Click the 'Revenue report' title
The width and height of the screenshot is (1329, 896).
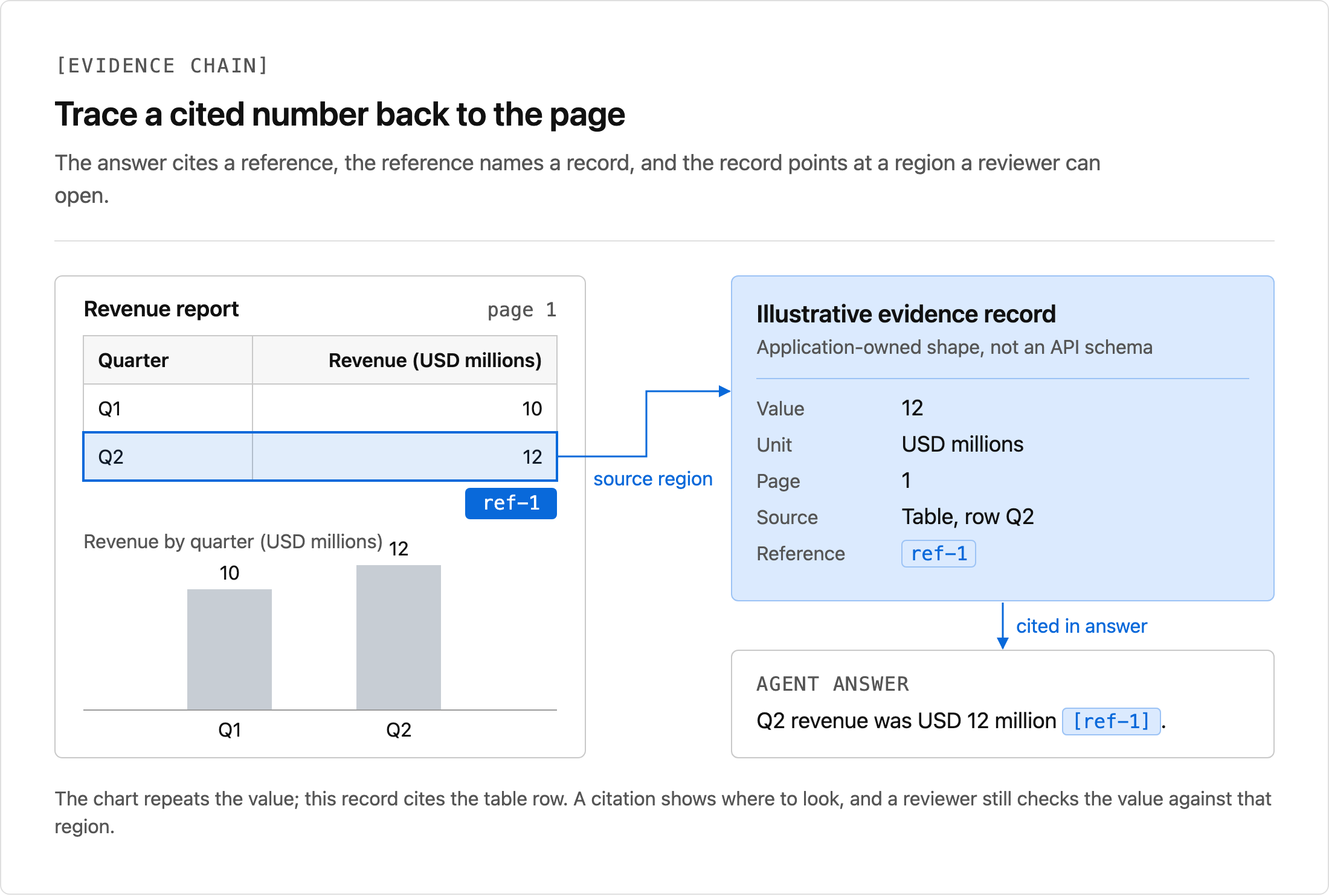(x=161, y=309)
